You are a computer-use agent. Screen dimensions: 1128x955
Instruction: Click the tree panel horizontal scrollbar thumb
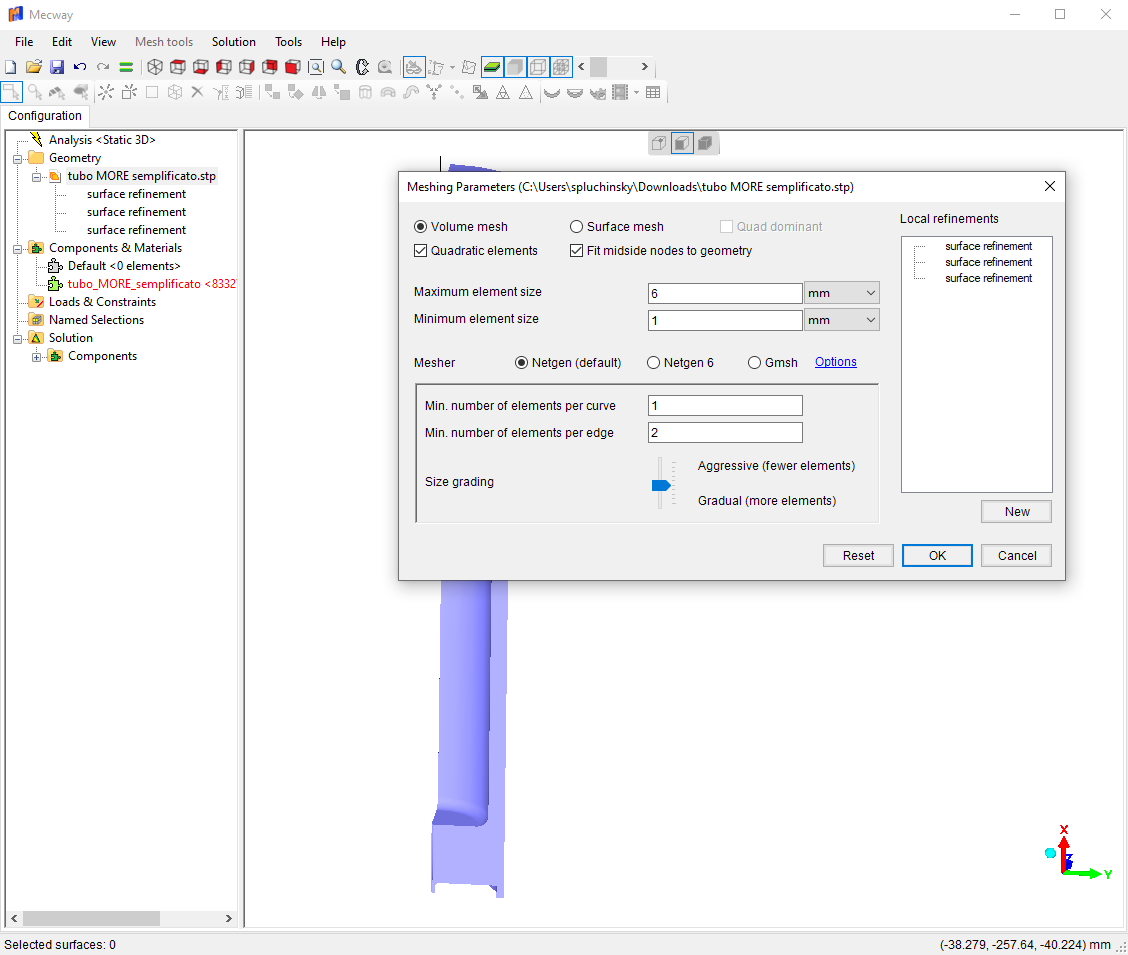pyautogui.click(x=91, y=918)
